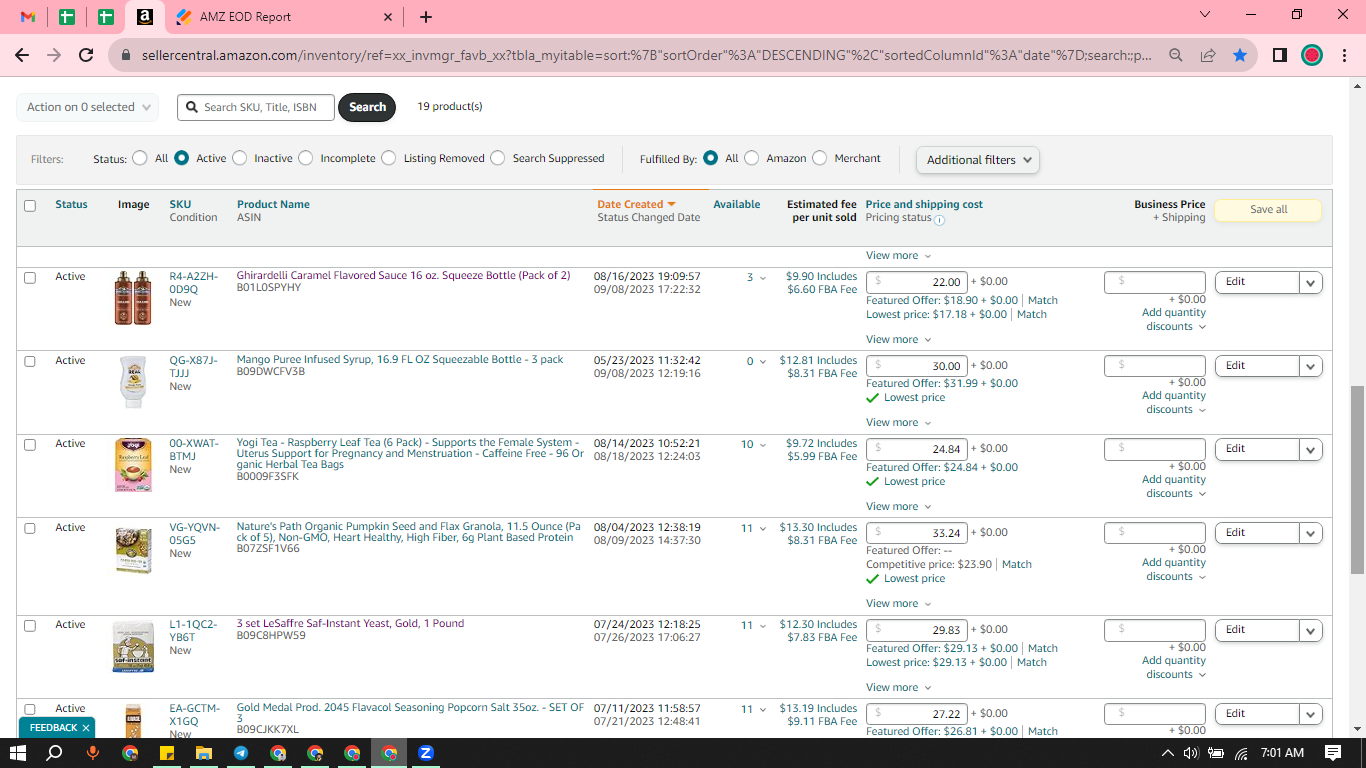The width and height of the screenshot is (1366, 768).
Task: Click the Pricing status info icon
Action: click(939, 220)
